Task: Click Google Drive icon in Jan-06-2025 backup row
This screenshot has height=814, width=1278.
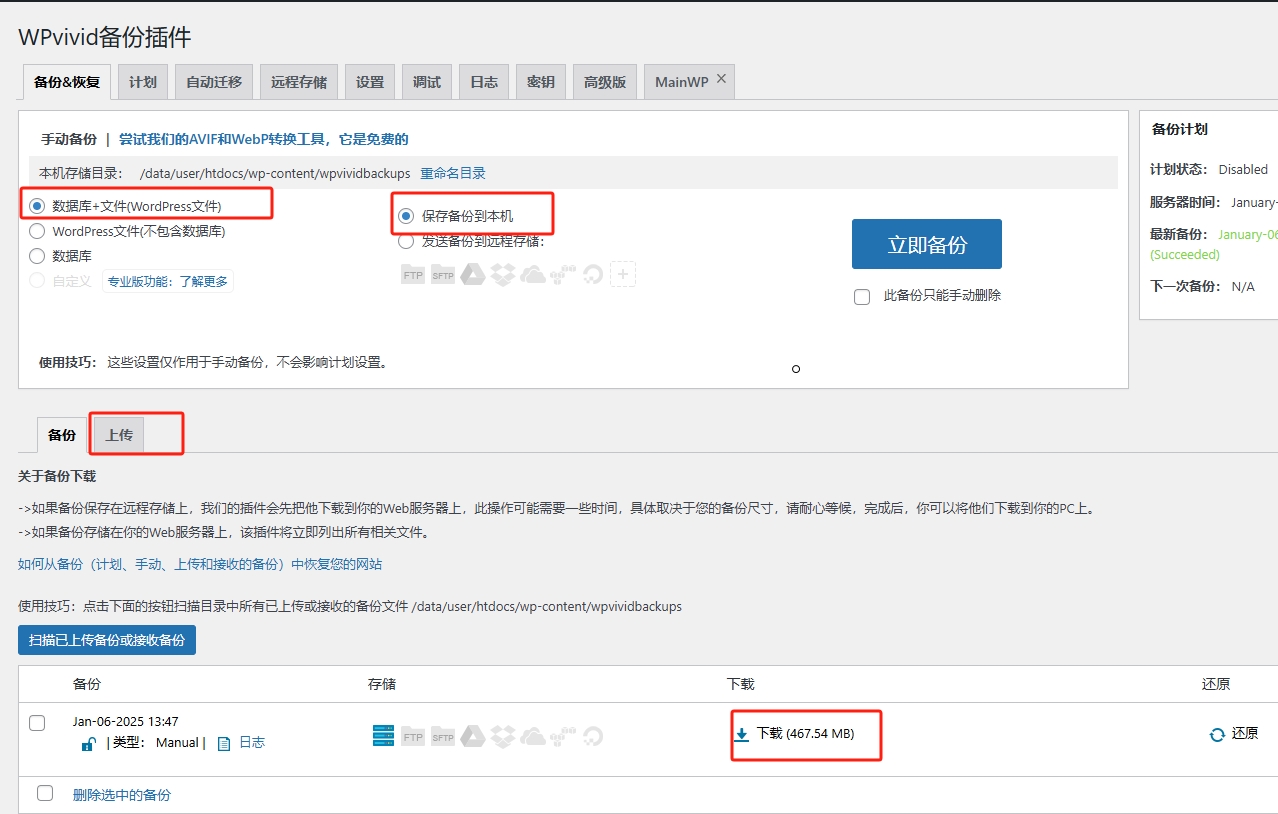Action: click(473, 736)
